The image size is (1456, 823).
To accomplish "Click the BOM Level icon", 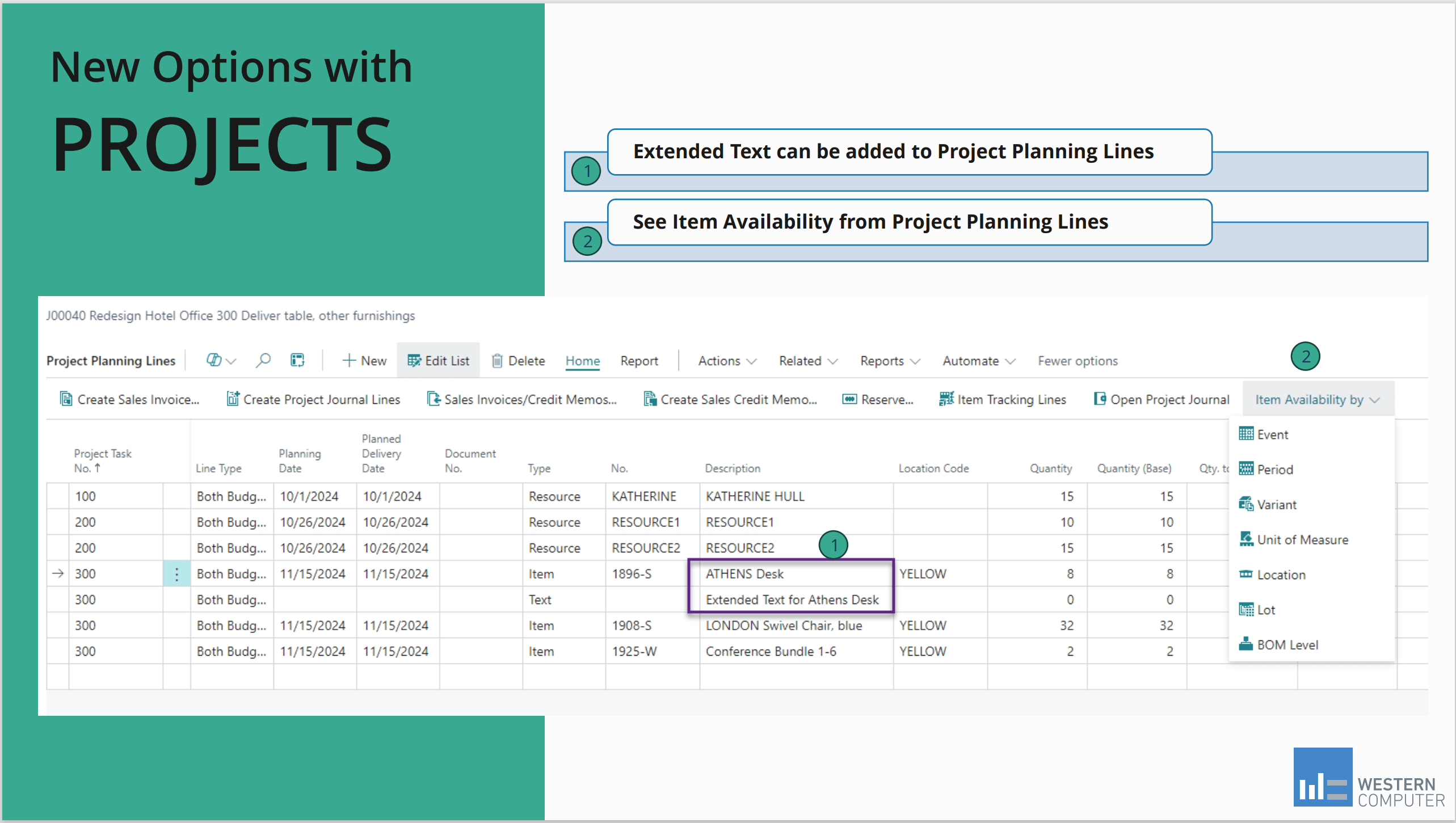I will (1246, 644).
